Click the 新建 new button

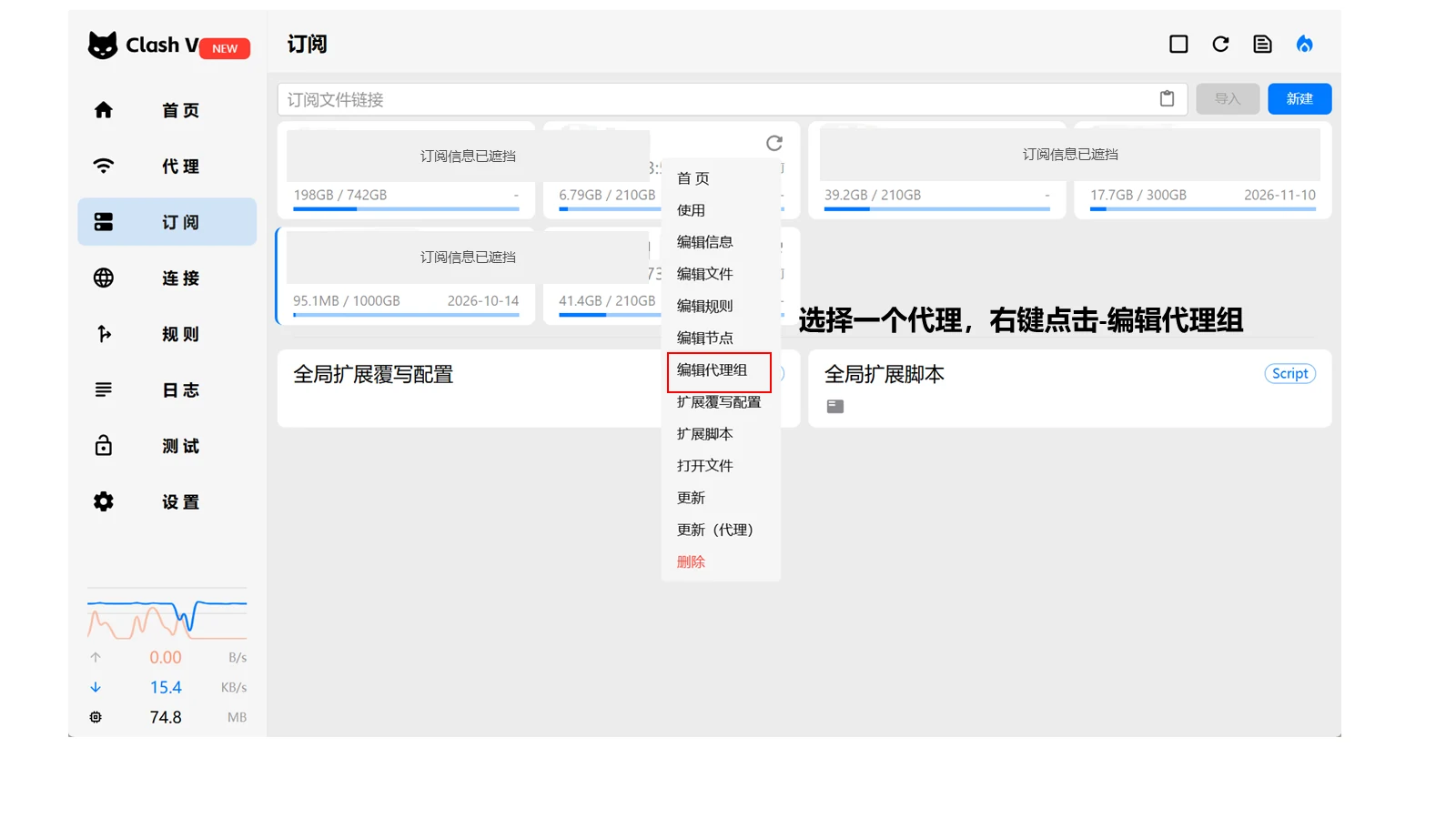pyautogui.click(x=1299, y=99)
